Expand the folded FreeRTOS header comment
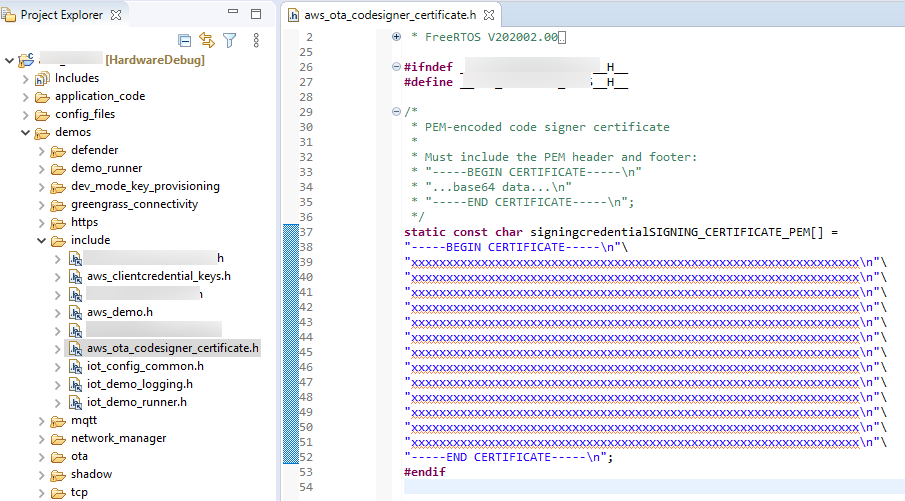 (x=397, y=37)
